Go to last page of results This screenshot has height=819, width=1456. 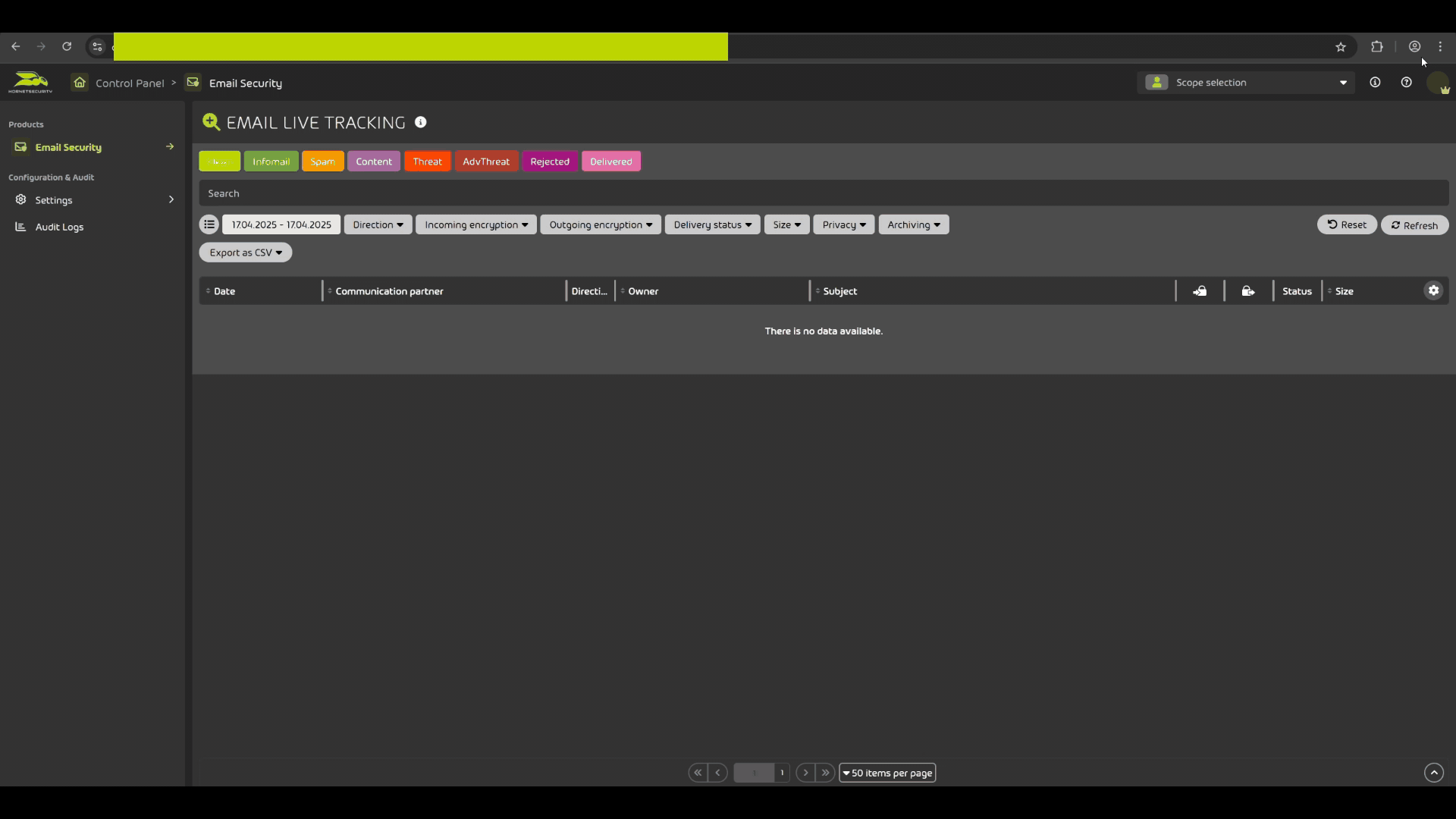pos(826,773)
